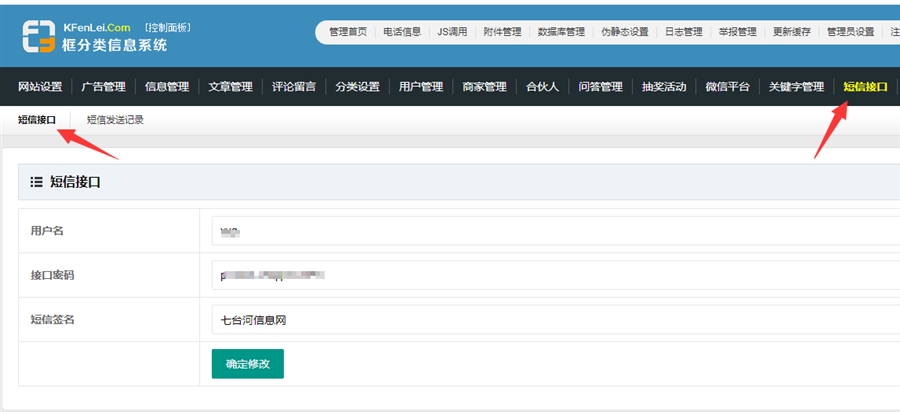Screen dimensions: 900x412
Task: Click the list icon beside 短信接口 heading
Action: click(36, 182)
